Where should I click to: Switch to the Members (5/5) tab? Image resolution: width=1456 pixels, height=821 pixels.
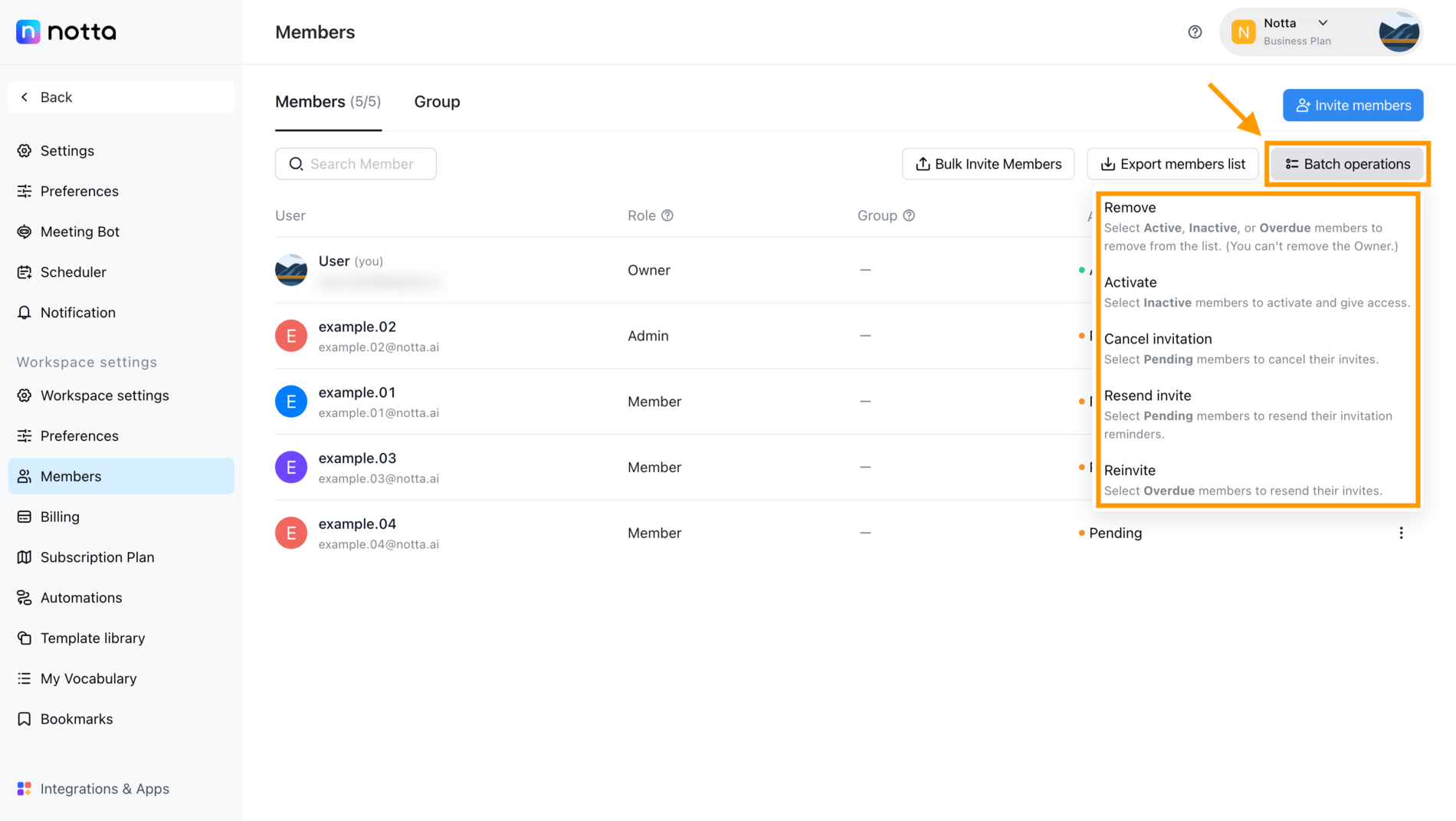coord(328,102)
